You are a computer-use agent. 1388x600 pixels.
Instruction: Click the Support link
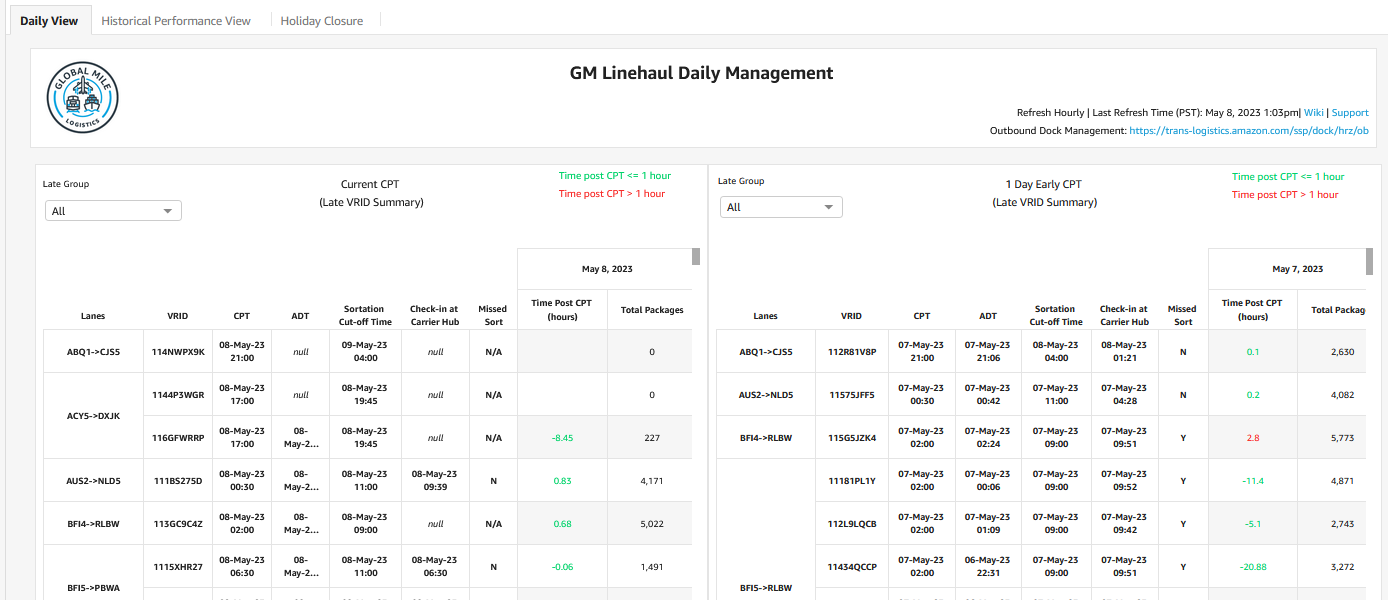click(x=1350, y=112)
